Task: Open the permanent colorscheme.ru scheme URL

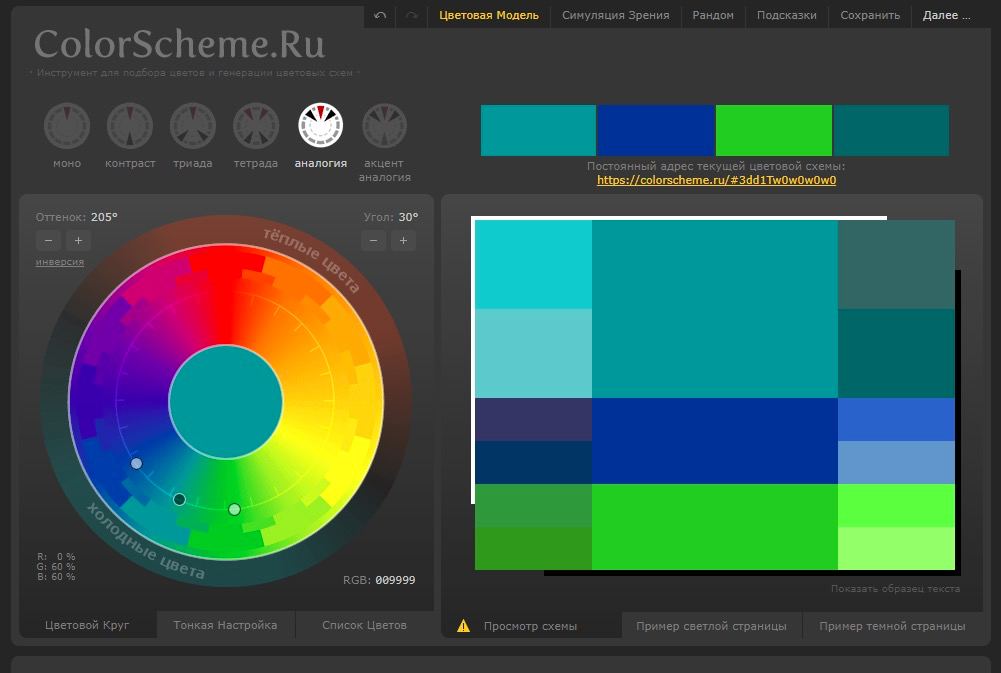Action: pos(716,181)
